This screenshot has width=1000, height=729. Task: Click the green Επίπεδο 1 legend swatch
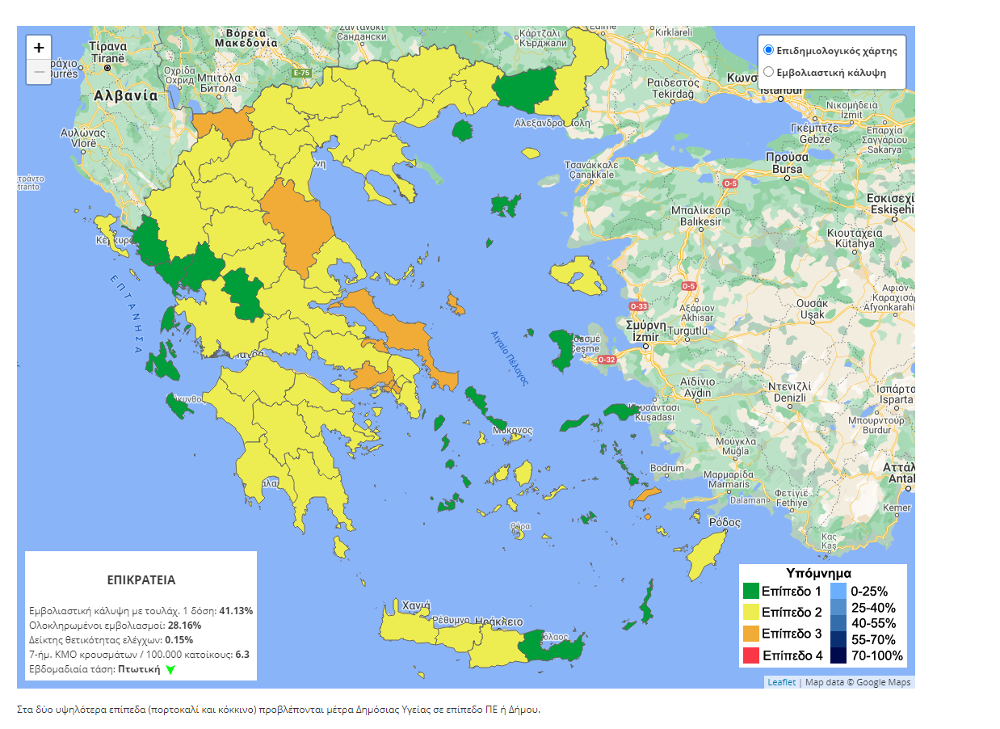pos(750,590)
